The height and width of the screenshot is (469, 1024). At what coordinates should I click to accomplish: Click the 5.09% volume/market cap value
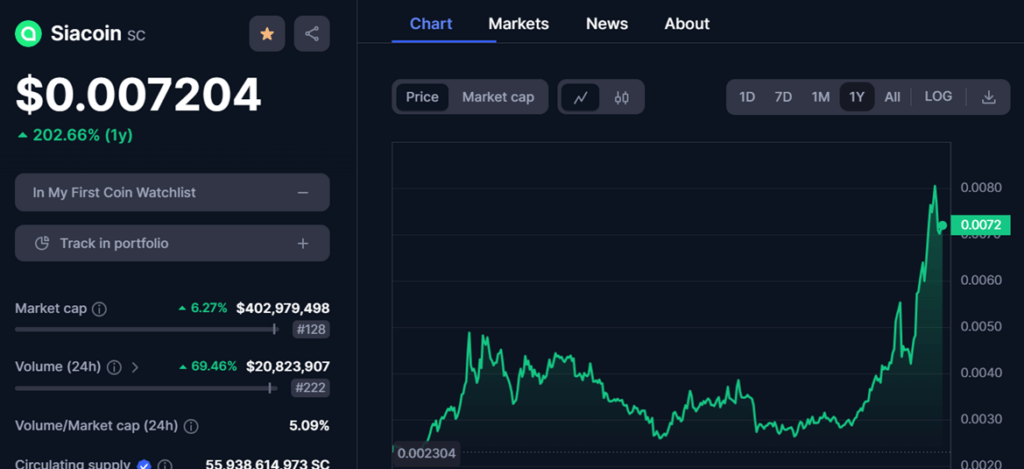(310, 426)
